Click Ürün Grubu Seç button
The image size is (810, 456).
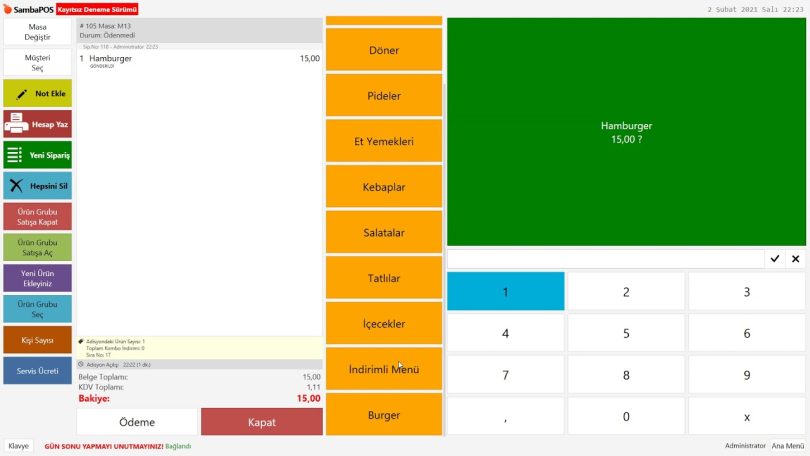click(x=37, y=309)
